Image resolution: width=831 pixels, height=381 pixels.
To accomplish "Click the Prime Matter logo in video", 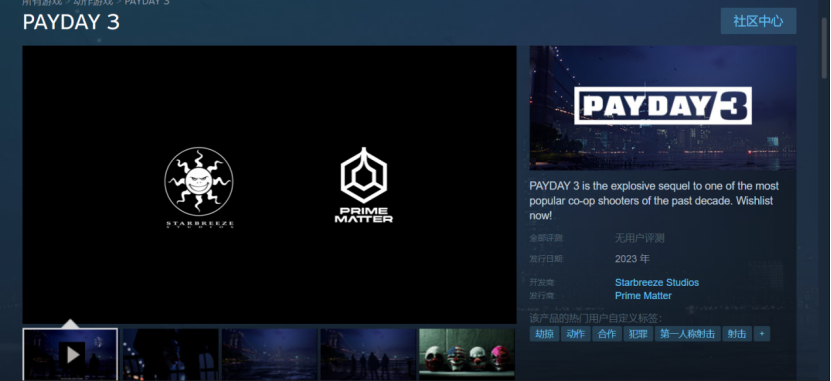I will tap(364, 185).
